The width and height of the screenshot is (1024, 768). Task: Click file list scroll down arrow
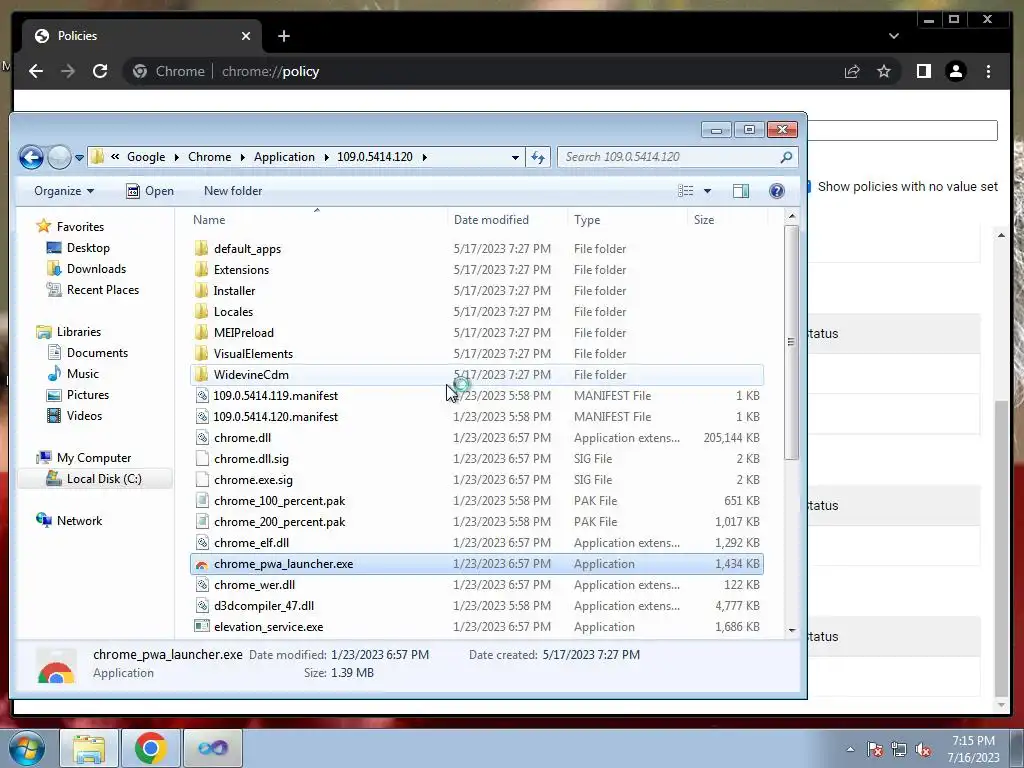click(792, 630)
